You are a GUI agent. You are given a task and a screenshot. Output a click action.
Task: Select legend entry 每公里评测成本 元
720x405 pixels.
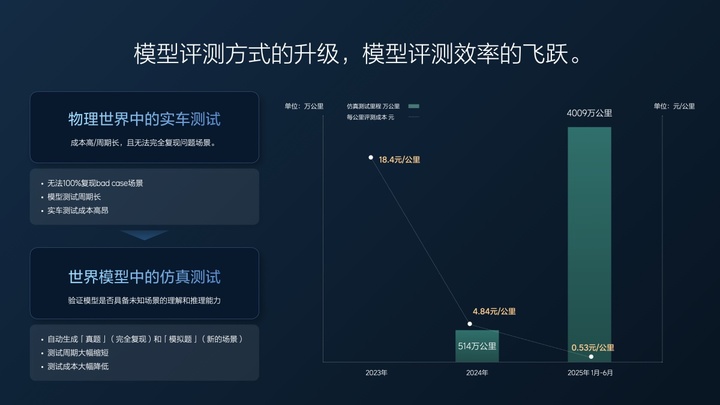pyautogui.click(x=370, y=117)
